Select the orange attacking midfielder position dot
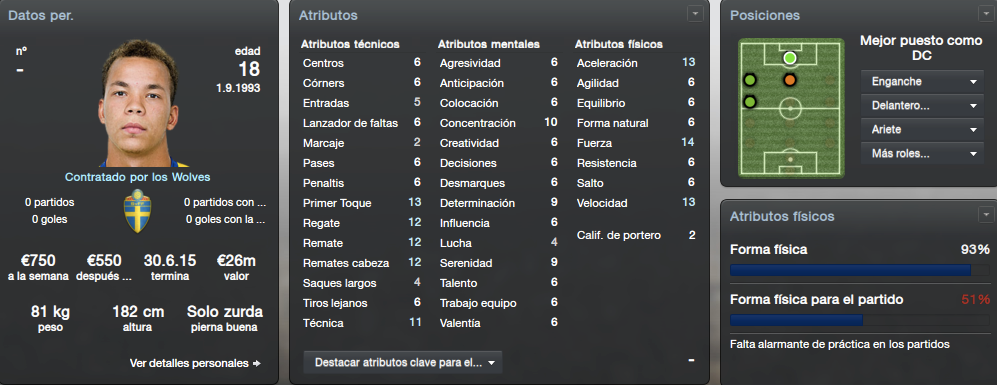Screen dimensions: 997x385 tap(790, 80)
